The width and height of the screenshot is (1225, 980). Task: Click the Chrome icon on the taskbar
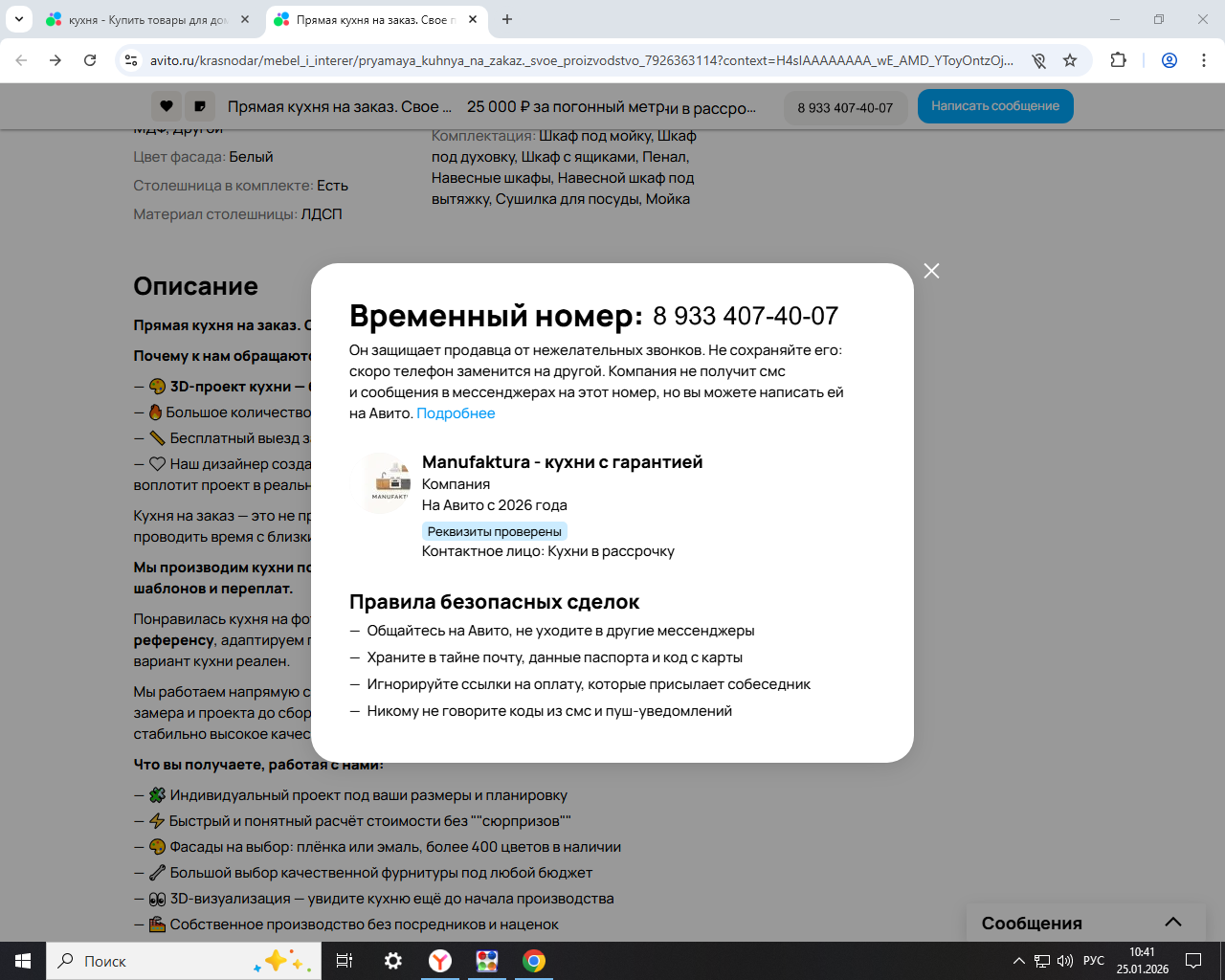(534, 961)
